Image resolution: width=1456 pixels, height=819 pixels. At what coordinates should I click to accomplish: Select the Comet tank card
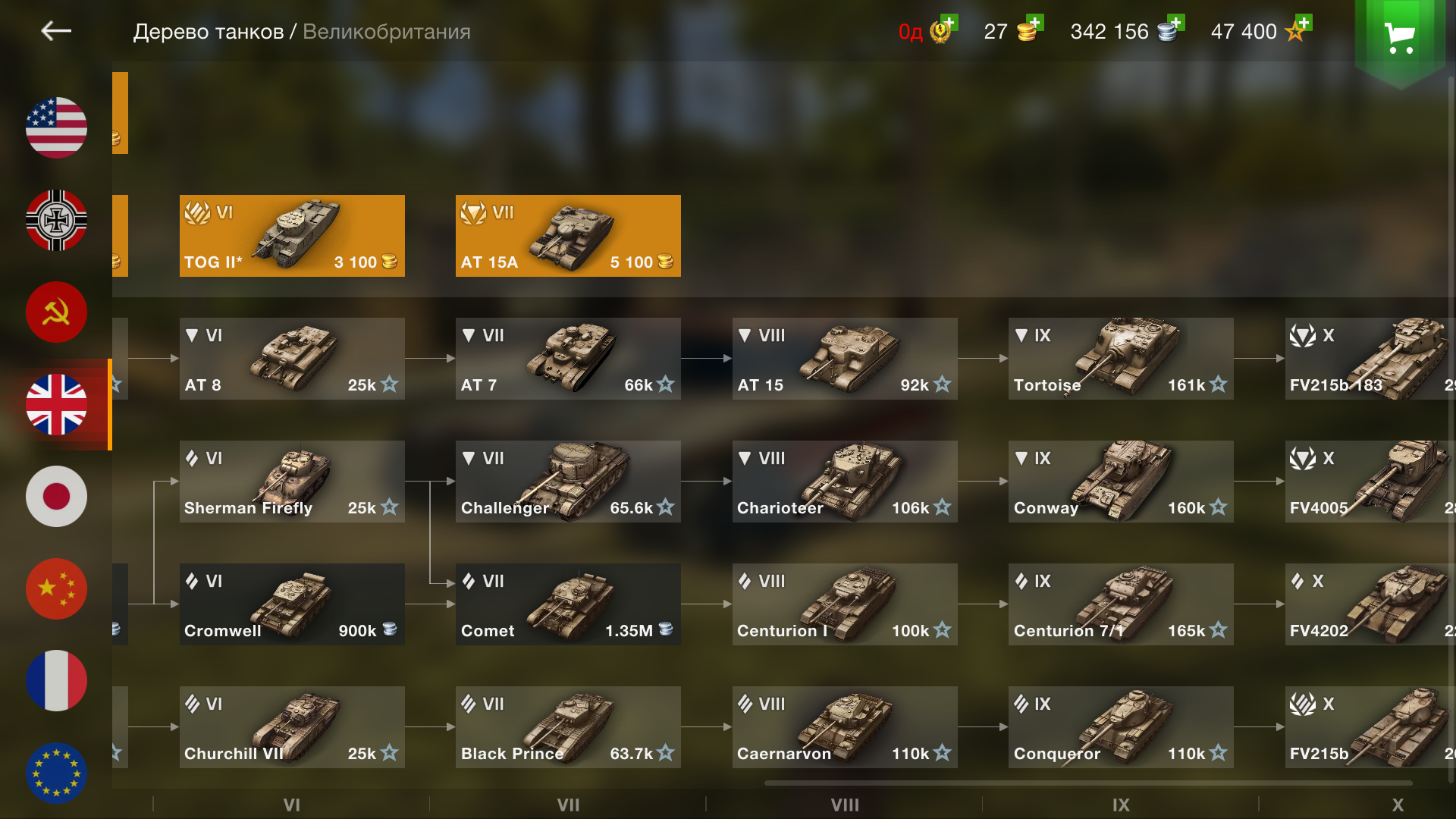click(568, 604)
